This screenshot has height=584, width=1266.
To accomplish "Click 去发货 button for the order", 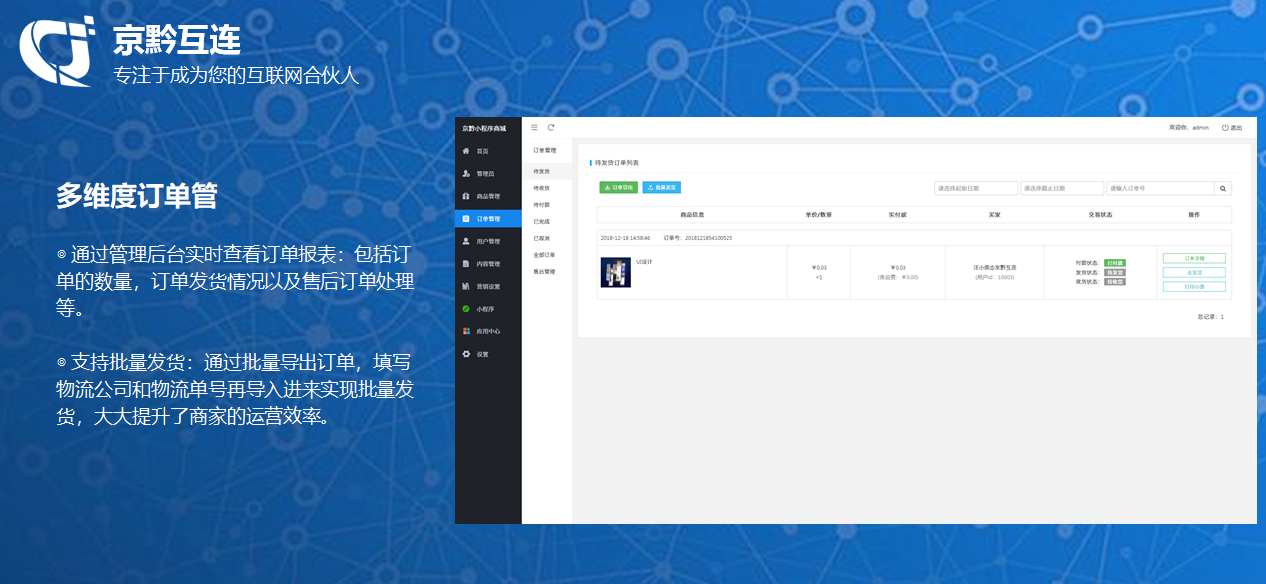I will pyautogui.click(x=1194, y=272).
